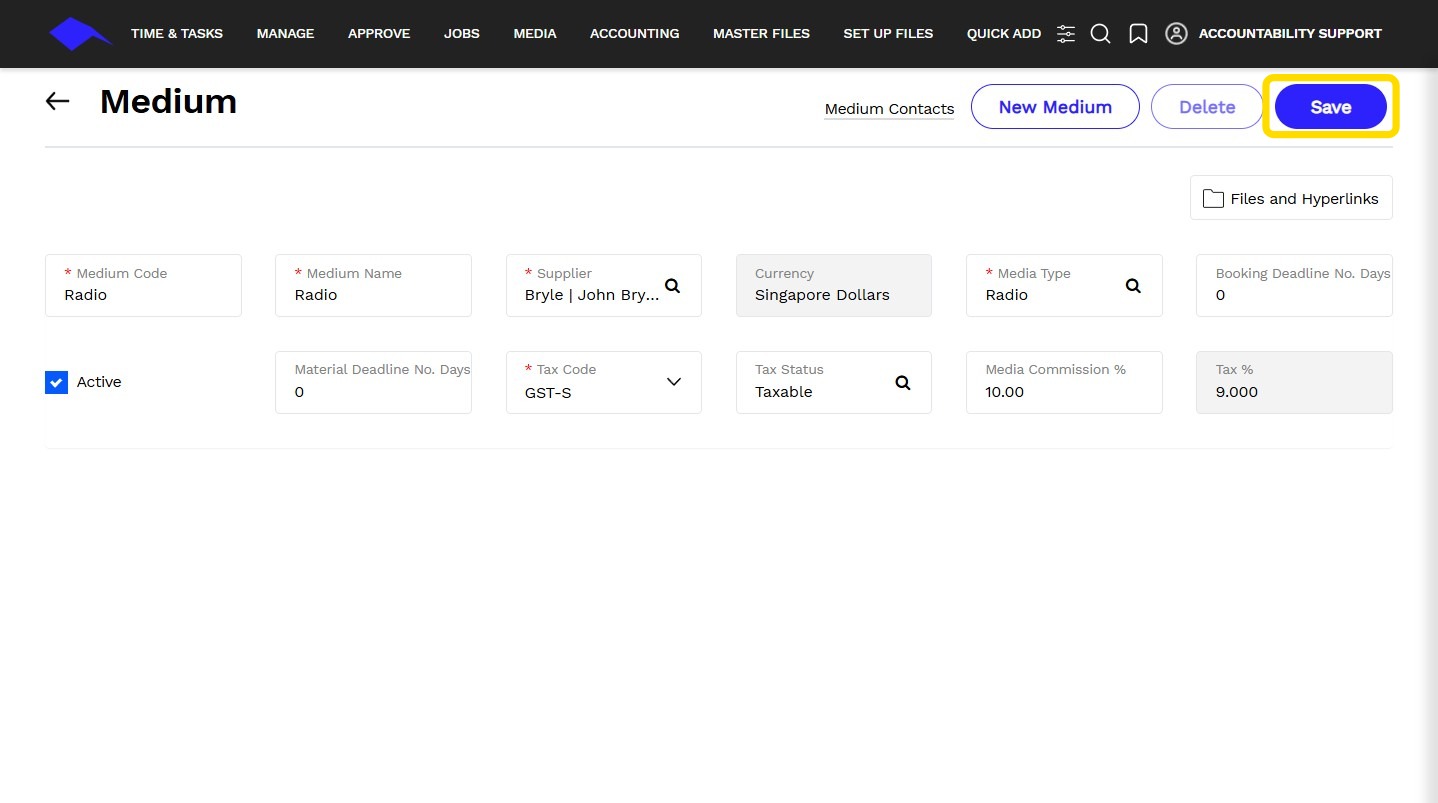Image resolution: width=1438 pixels, height=803 pixels.
Task: Open the Manage menu
Action: (x=285, y=33)
